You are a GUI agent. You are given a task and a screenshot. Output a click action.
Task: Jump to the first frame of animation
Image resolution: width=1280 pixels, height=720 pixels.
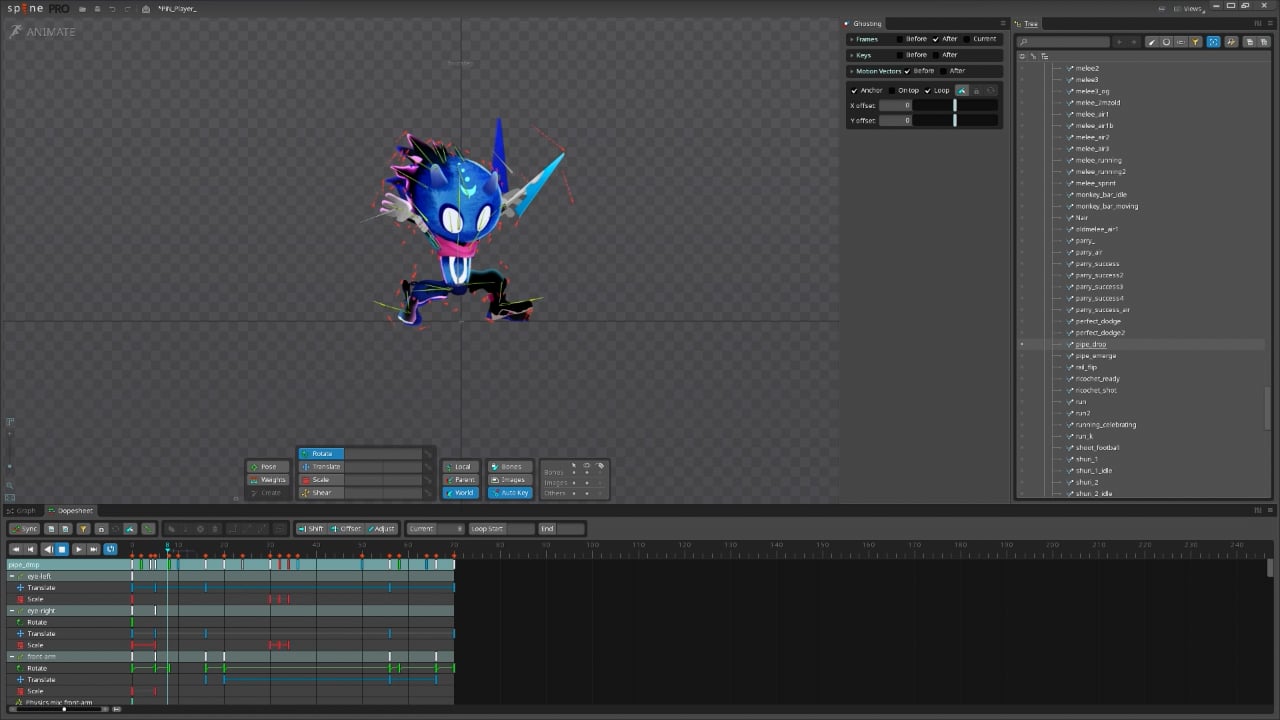pyautogui.click(x=16, y=549)
